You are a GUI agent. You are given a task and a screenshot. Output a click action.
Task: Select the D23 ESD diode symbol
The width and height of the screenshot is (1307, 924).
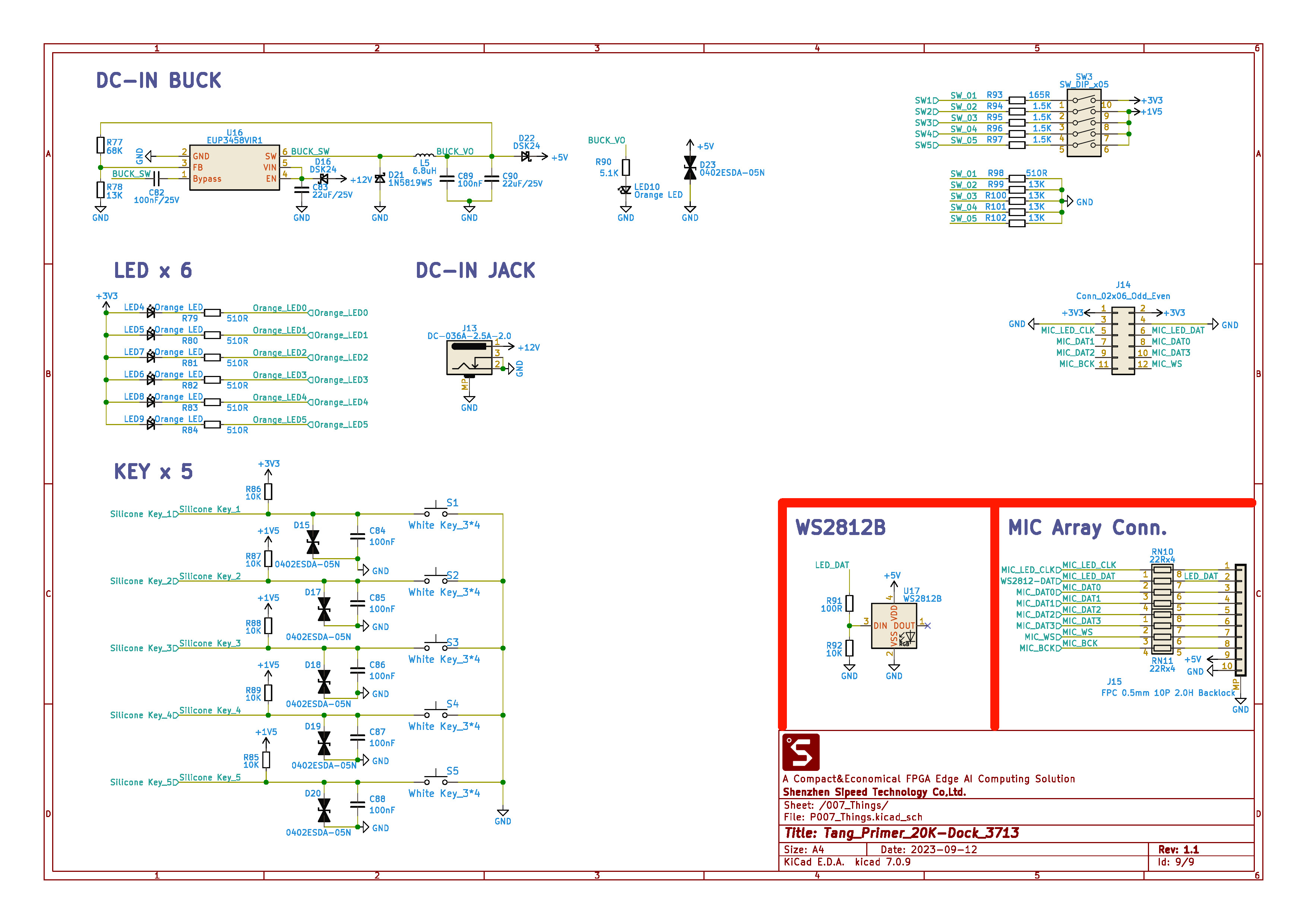click(x=690, y=168)
